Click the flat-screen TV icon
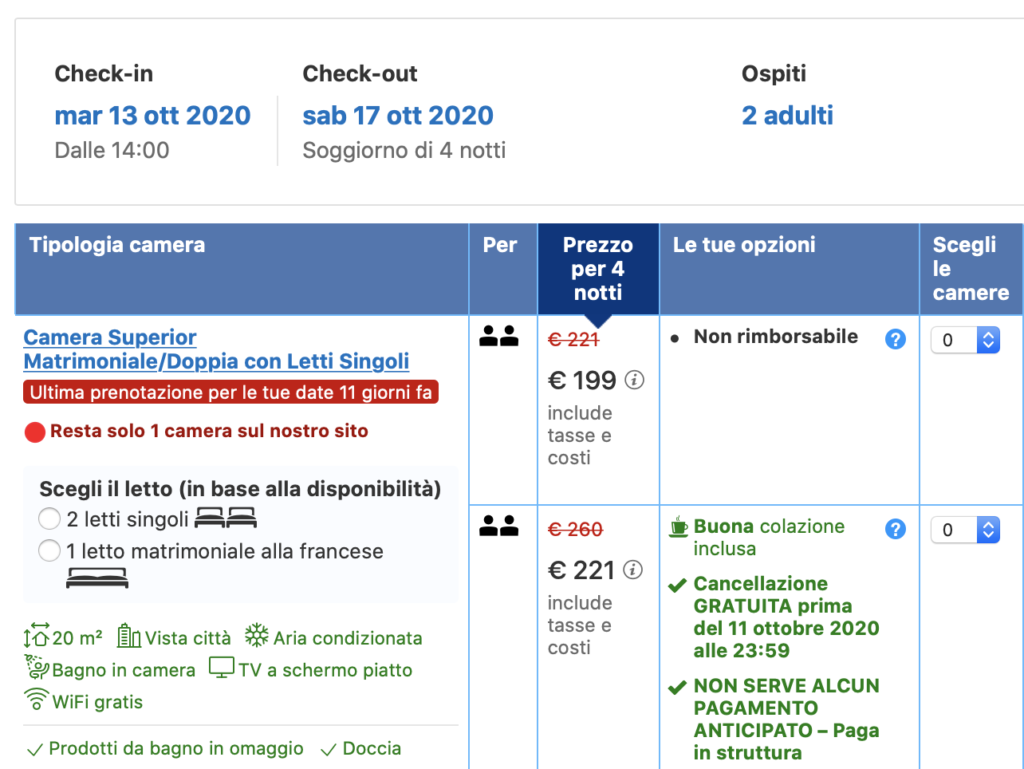 click(221, 668)
